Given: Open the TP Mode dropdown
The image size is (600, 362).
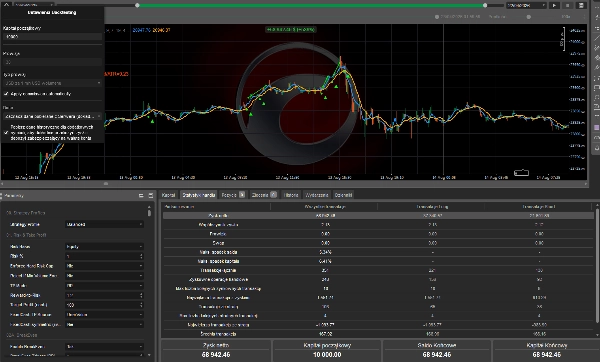Looking at the screenshot, I should point(104,286).
